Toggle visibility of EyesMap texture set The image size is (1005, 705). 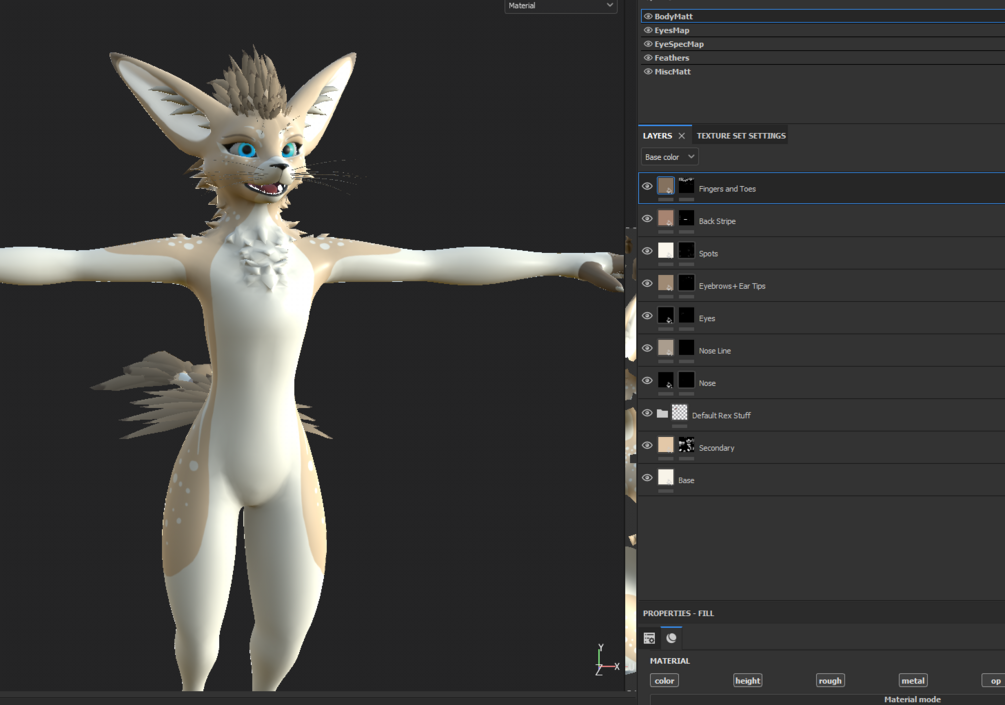click(x=648, y=30)
